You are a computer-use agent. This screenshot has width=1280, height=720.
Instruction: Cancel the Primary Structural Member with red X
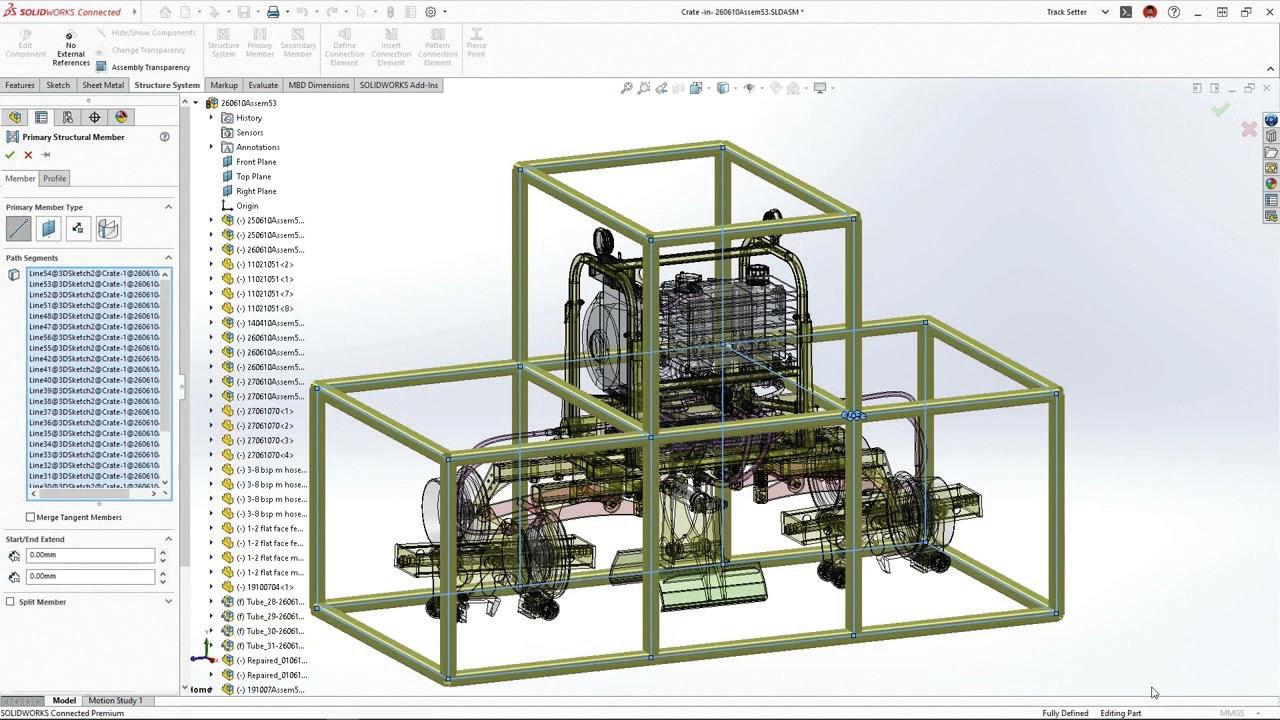pyautogui.click(x=28, y=155)
